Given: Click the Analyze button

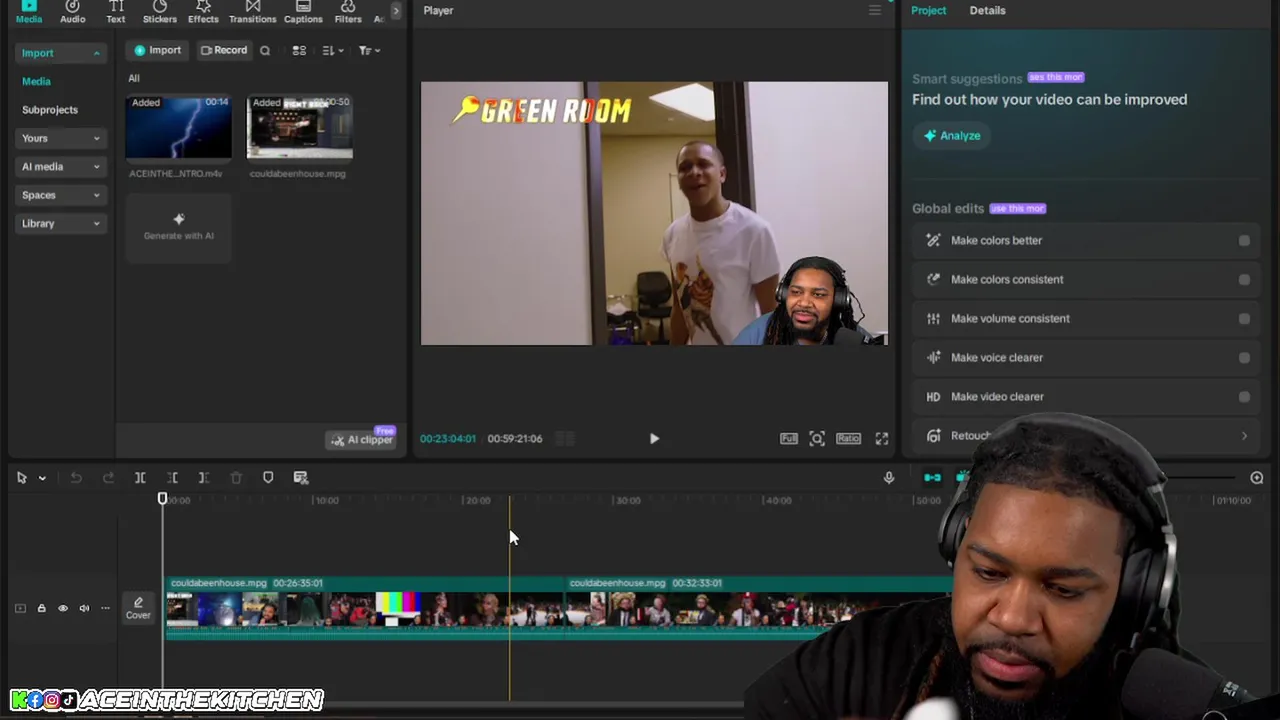Looking at the screenshot, I should (951, 136).
